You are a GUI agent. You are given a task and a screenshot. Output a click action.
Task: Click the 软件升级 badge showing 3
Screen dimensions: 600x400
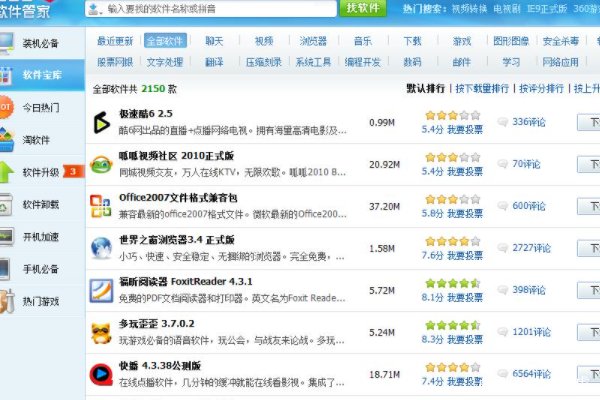pyautogui.click(x=72, y=171)
